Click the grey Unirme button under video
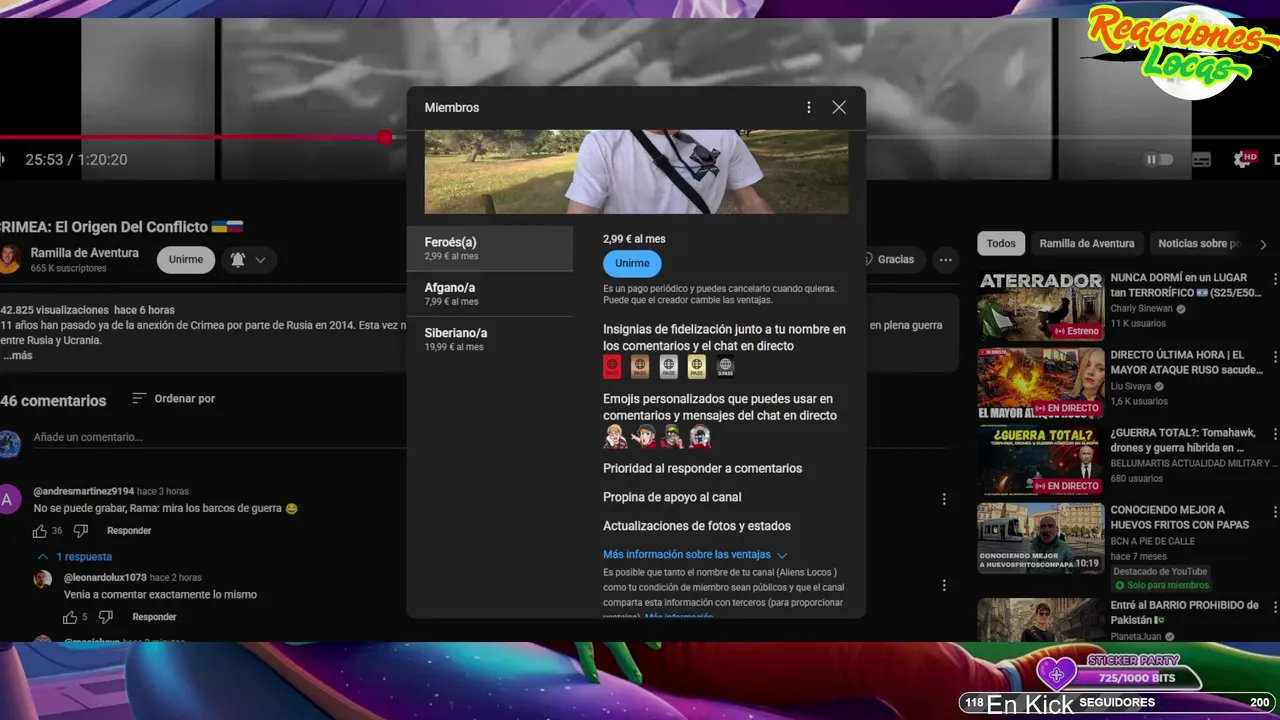The height and width of the screenshot is (720, 1280). (x=186, y=259)
